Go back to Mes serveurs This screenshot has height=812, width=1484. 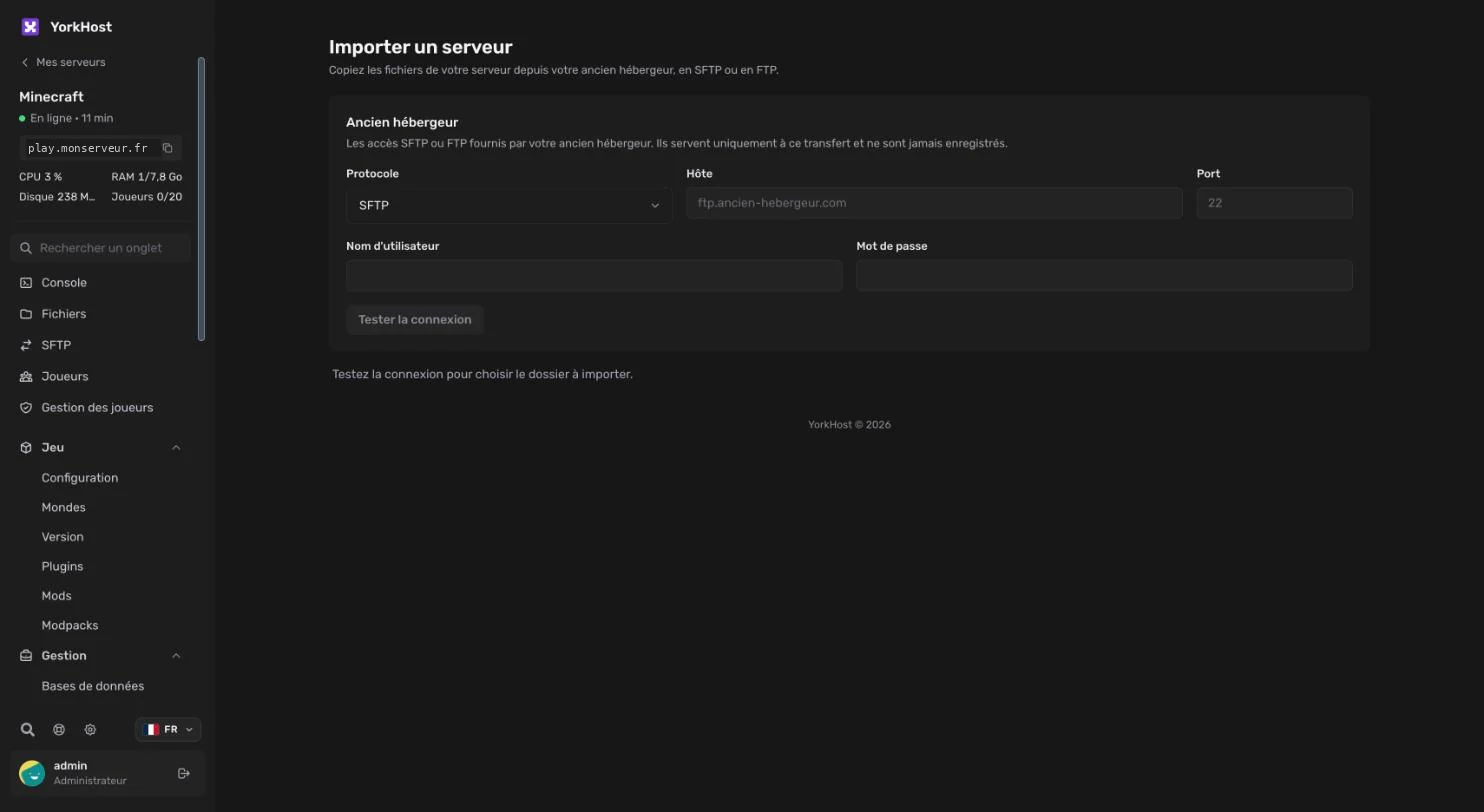coord(62,62)
